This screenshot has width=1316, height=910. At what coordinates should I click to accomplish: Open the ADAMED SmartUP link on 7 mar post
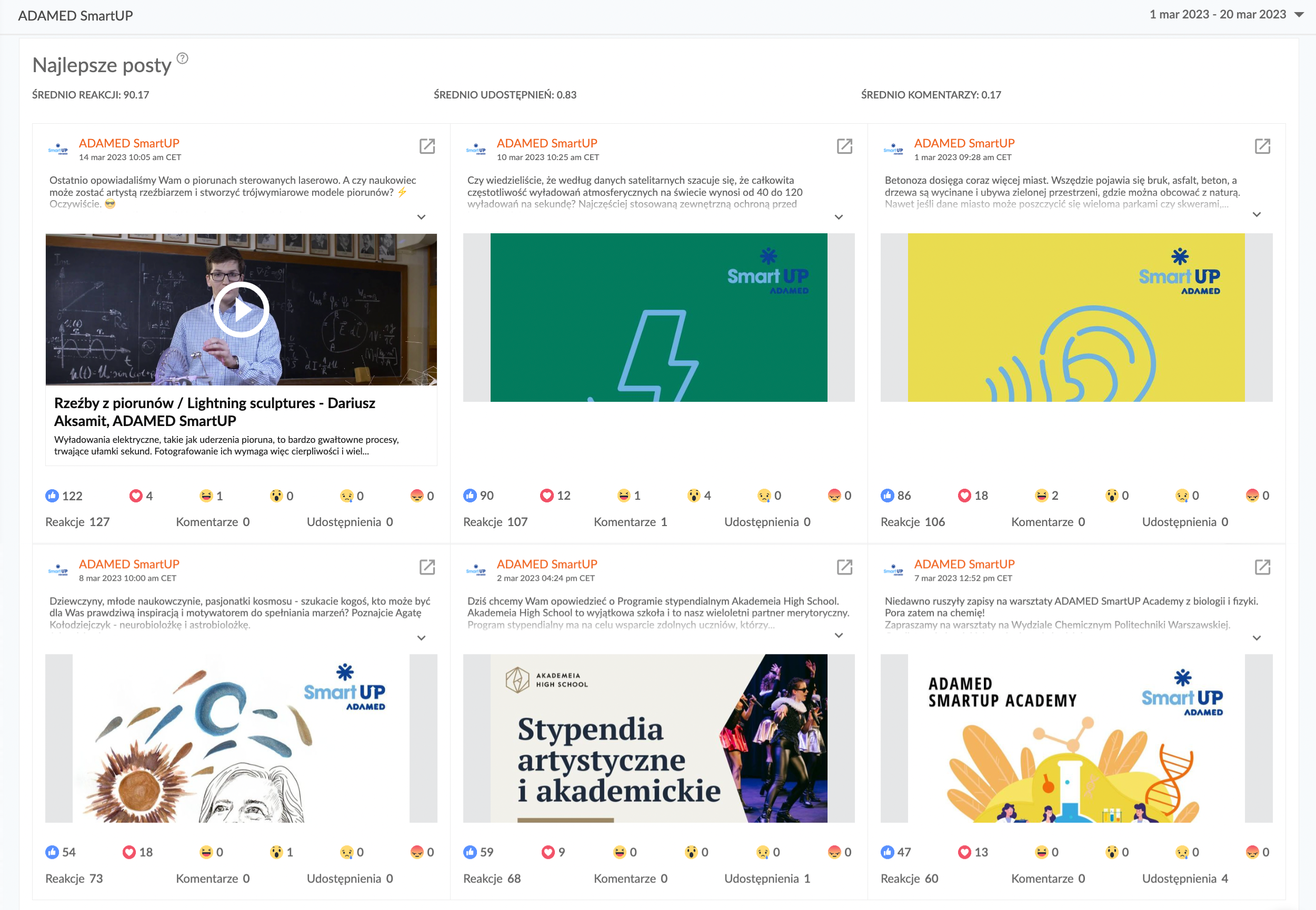coord(964,564)
